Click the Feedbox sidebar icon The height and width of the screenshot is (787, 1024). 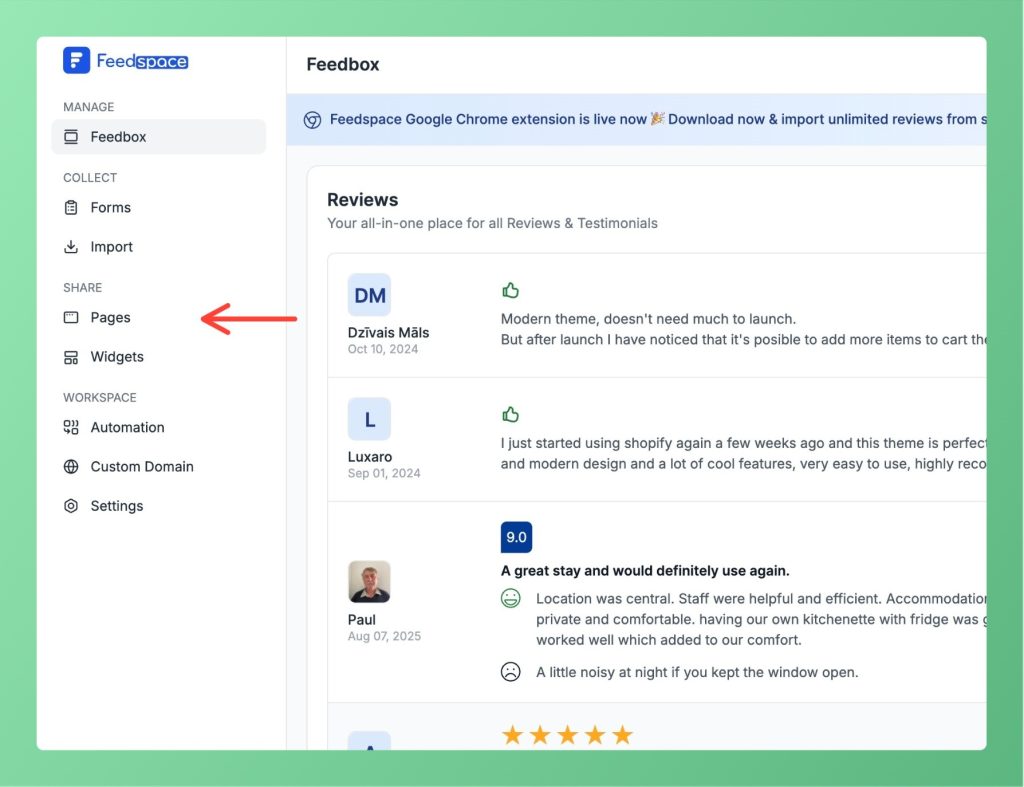(71, 137)
